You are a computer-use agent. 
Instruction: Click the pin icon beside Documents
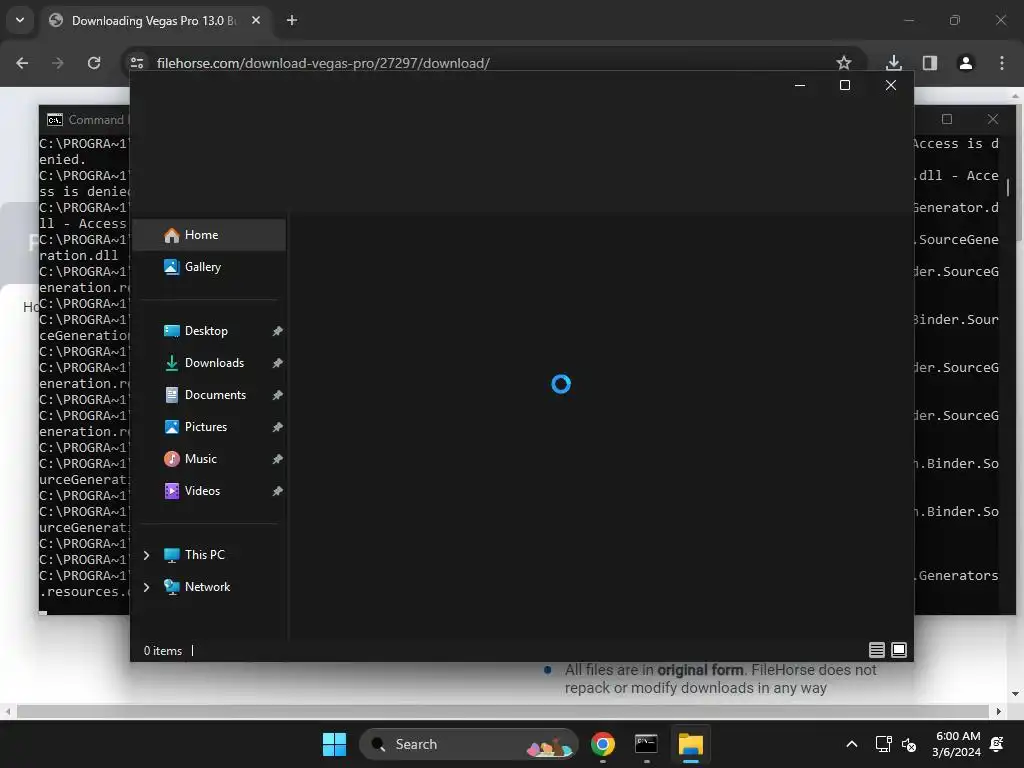point(278,395)
